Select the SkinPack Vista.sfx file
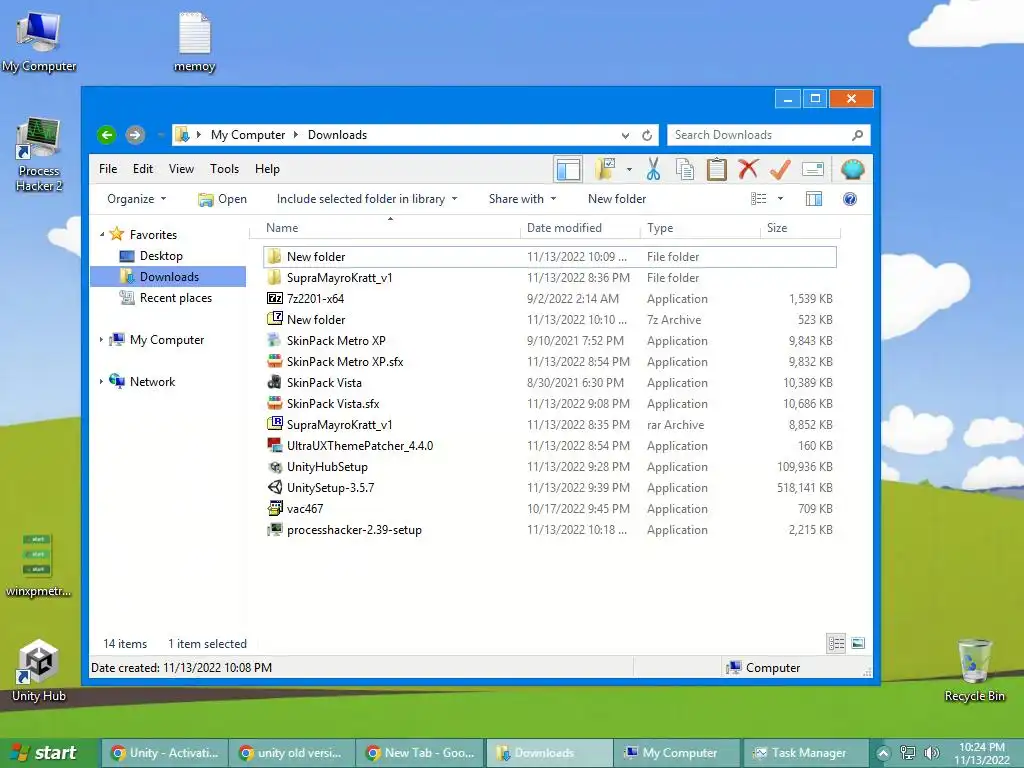 [x=550, y=404]
